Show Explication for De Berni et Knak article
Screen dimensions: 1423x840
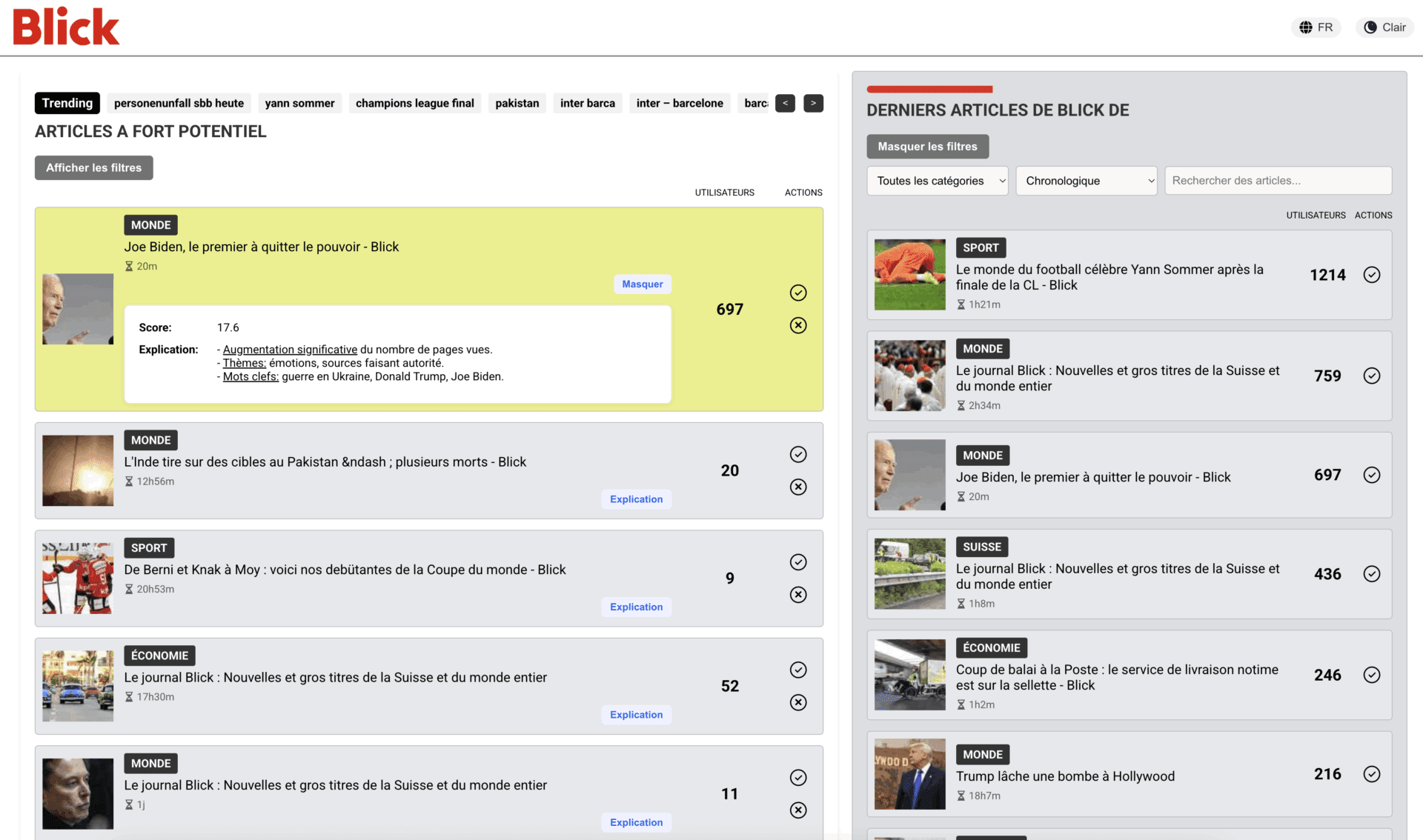click(x=637, y=607)
